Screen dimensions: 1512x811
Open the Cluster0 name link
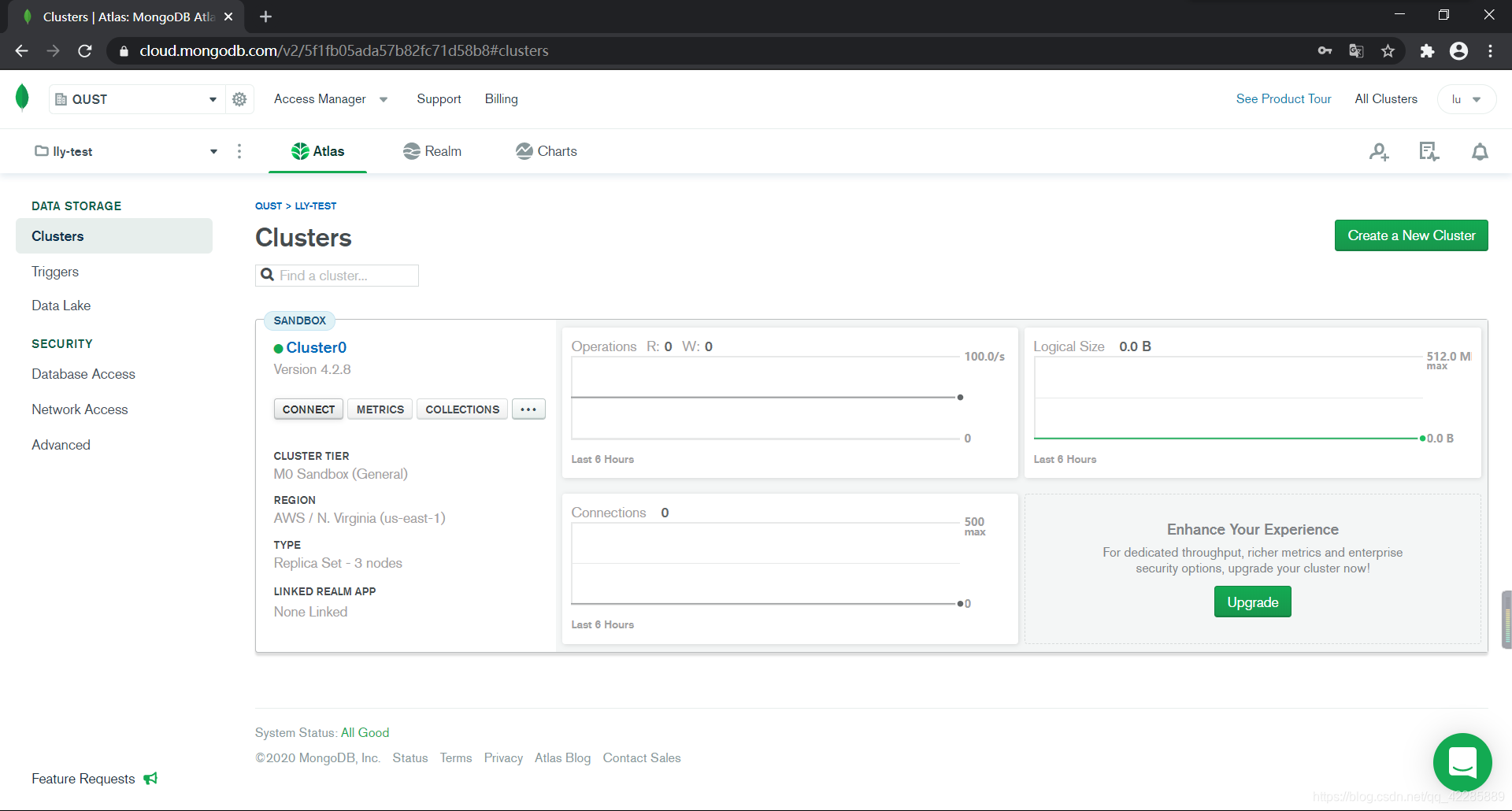(x=316, y=347)
